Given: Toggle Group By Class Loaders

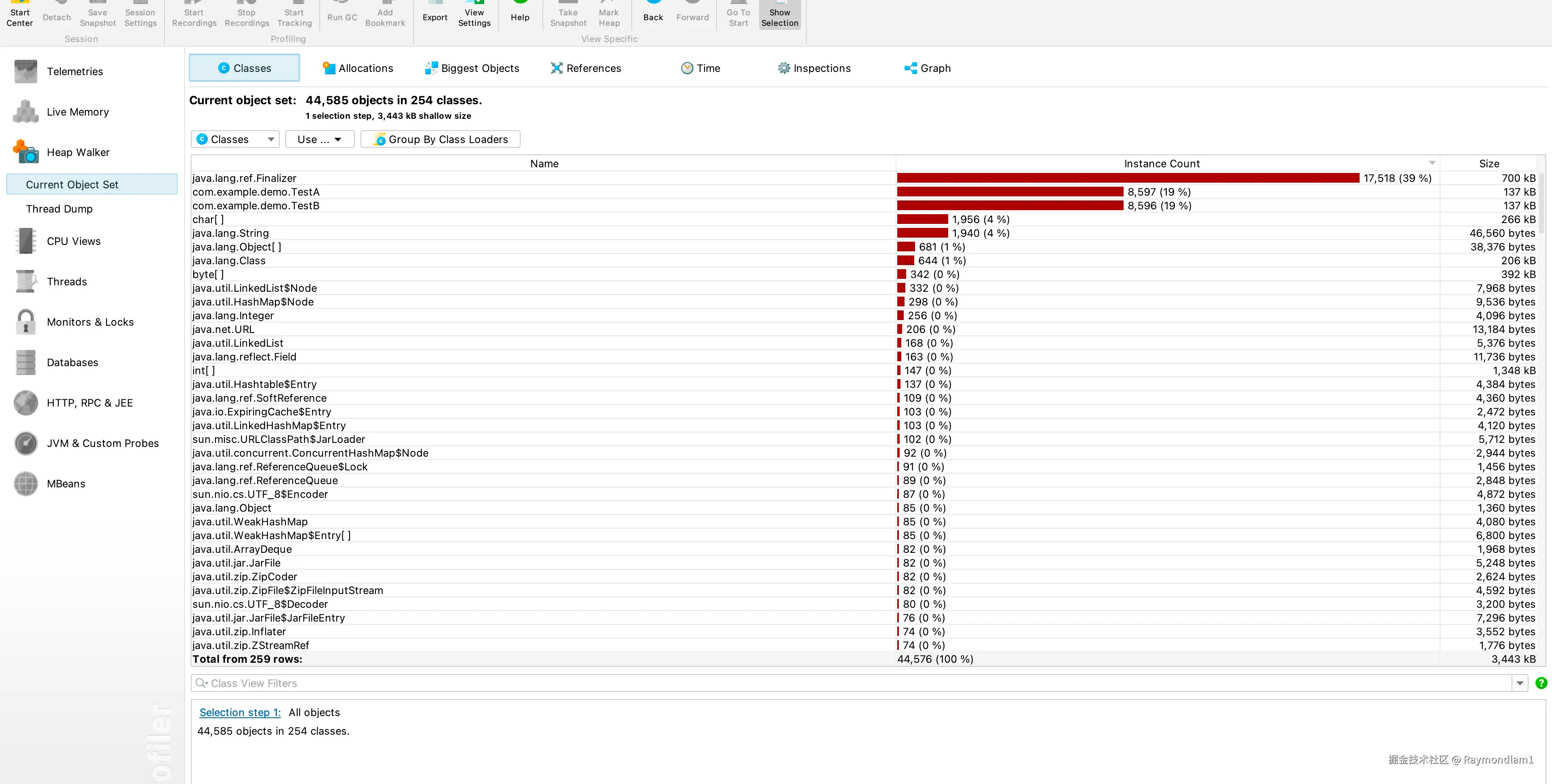Looking at the screenshot, I should pos(441,139).
